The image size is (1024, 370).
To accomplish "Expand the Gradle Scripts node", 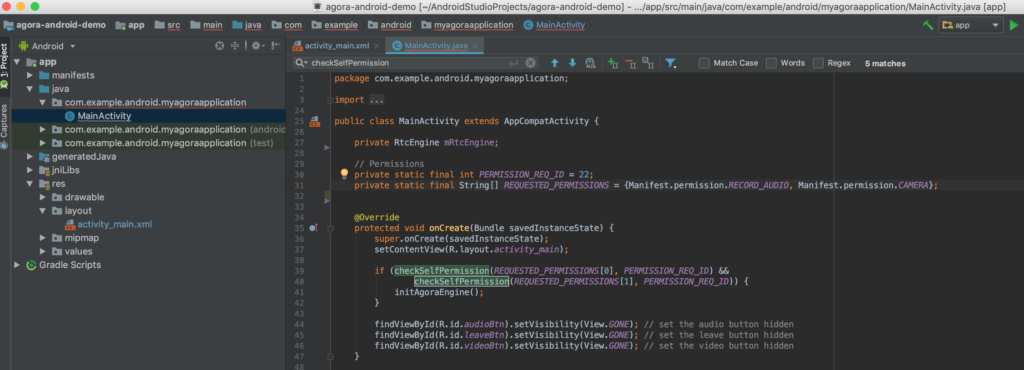I will click(x=17, y=265).
